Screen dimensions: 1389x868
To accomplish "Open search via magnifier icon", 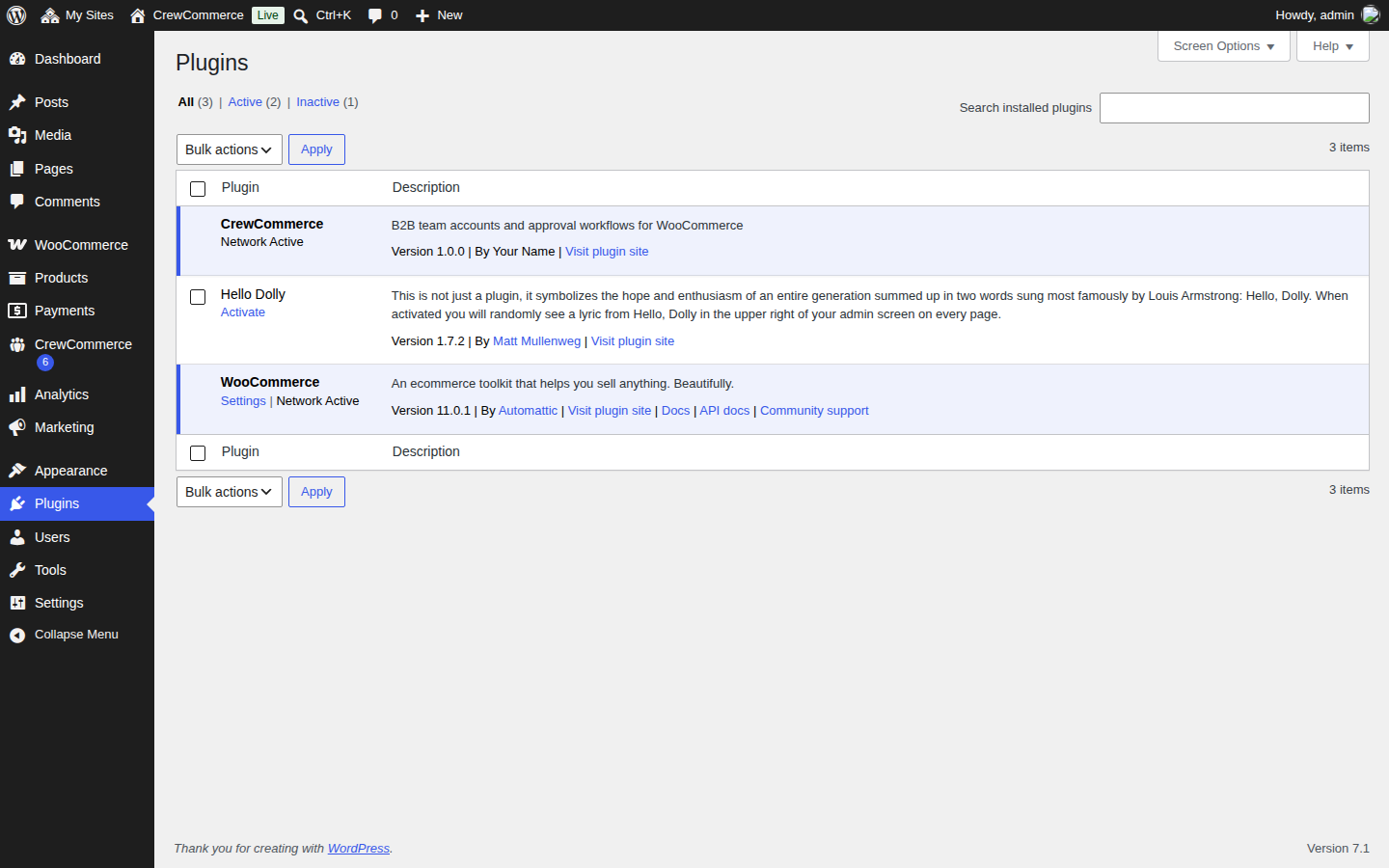I will point(301,15).
